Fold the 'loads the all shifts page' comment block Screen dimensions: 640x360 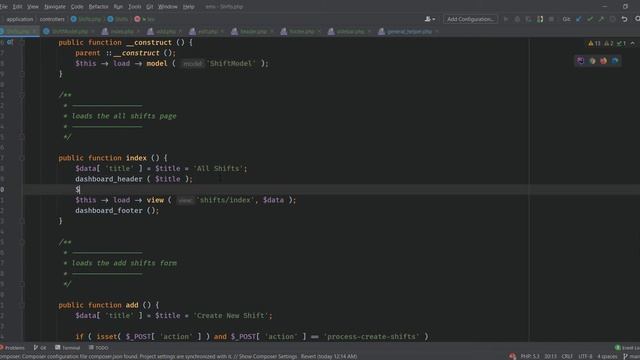click(x=22, y=95)
